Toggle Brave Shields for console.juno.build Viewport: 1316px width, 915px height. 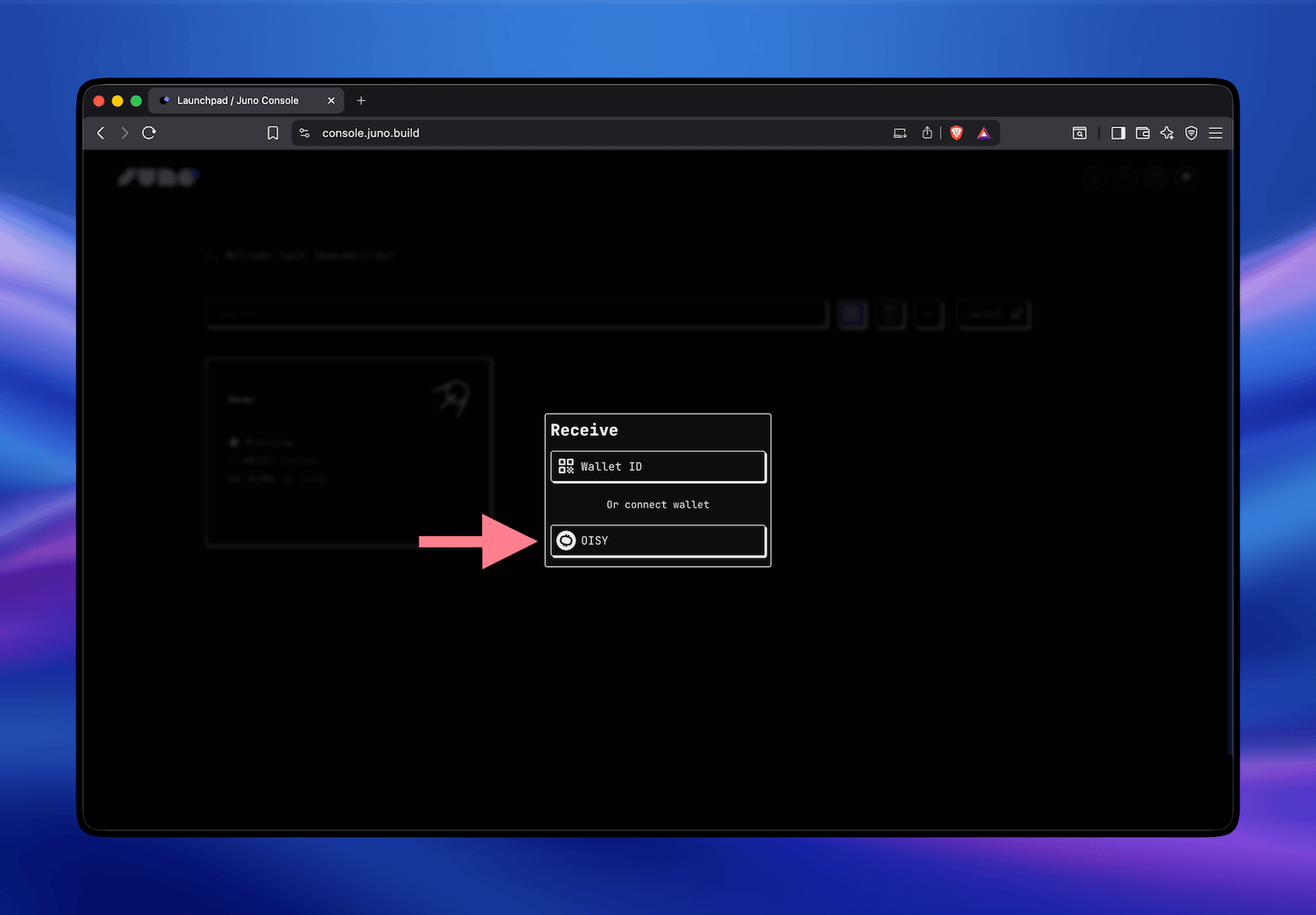tap(956, 132)
